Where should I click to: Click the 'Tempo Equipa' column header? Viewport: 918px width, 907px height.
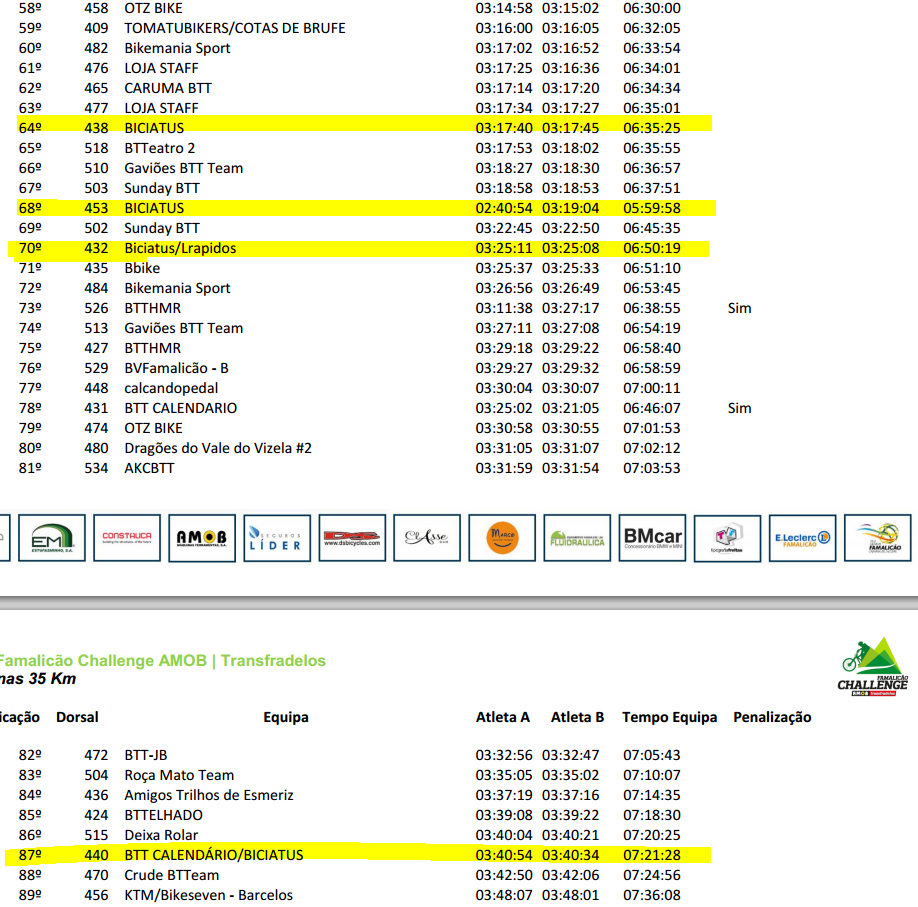click(x=669, y=718)
